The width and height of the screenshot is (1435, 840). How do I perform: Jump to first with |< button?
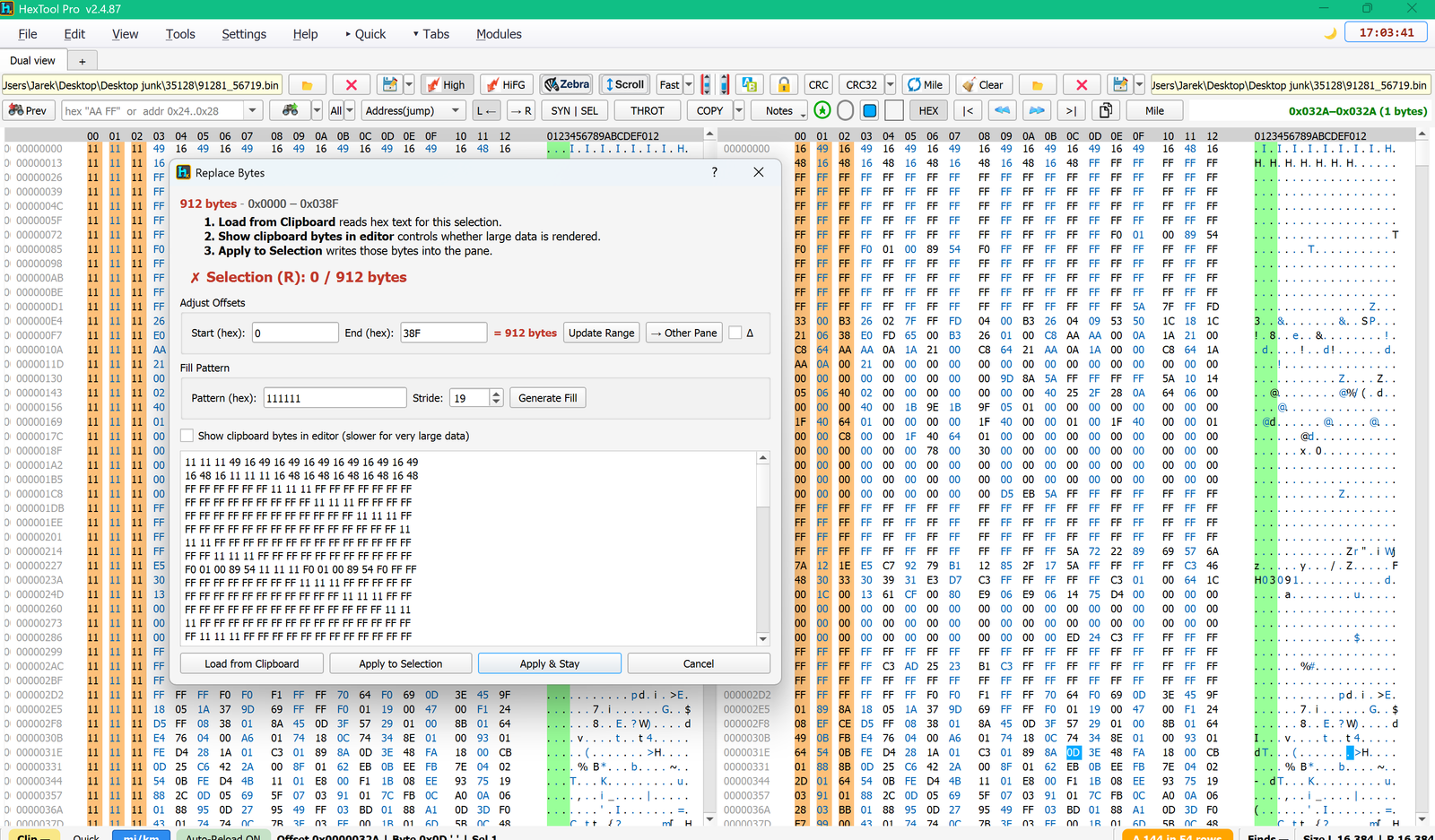(968, 110)
